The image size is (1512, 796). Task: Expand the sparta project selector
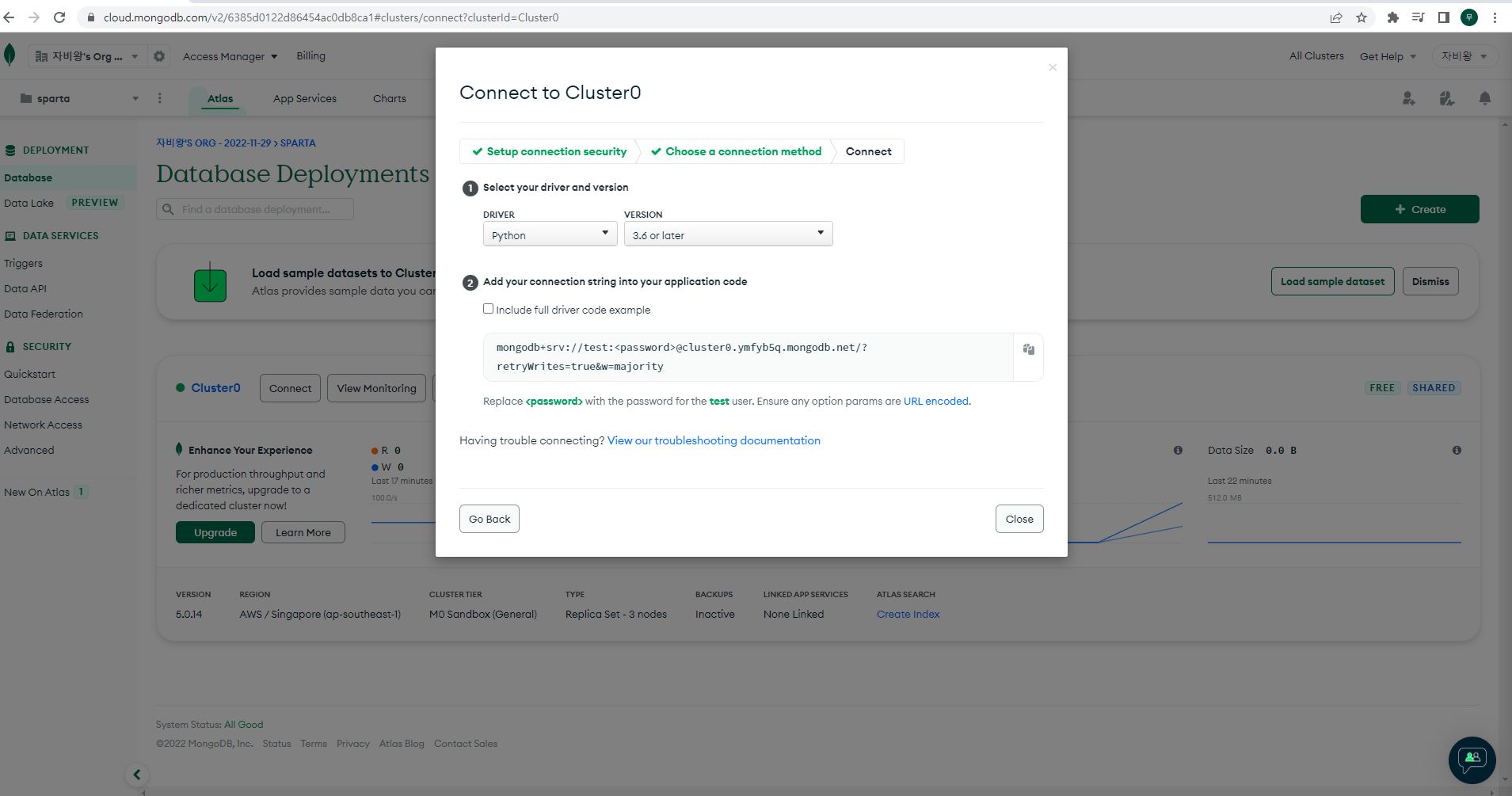(x=79, y=98)
